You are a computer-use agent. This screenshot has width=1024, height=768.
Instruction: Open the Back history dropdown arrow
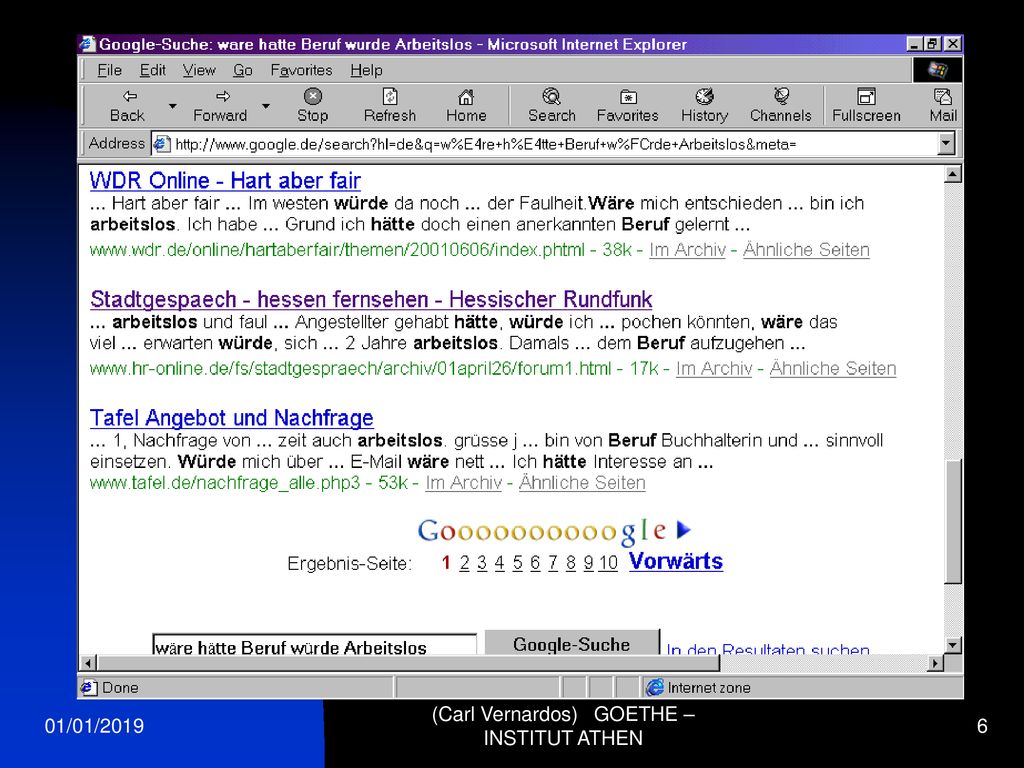[172, 105]
